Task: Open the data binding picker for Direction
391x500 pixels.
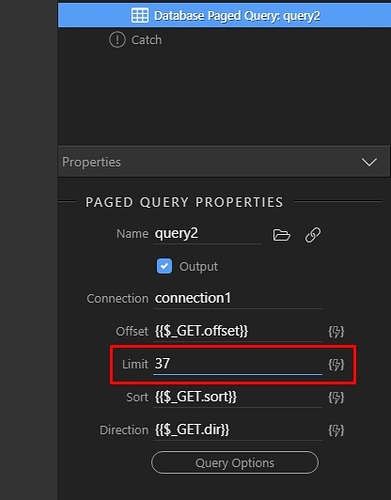Action: point(336,430)
